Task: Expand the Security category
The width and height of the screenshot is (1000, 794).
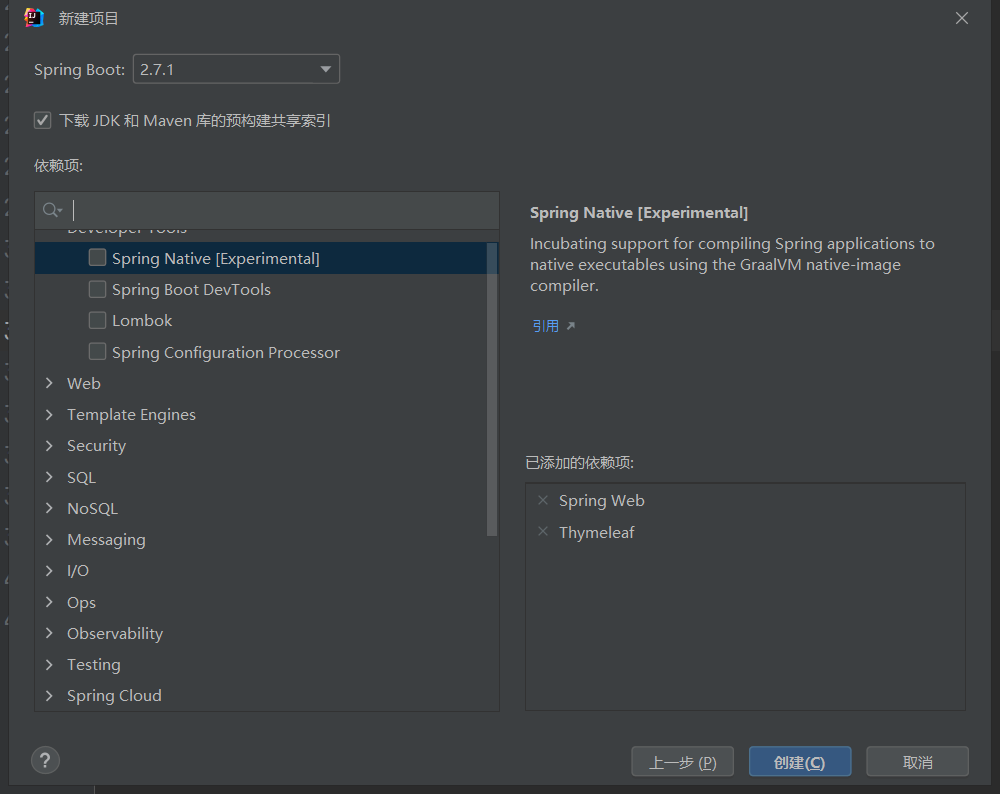Action: (49, 446)
